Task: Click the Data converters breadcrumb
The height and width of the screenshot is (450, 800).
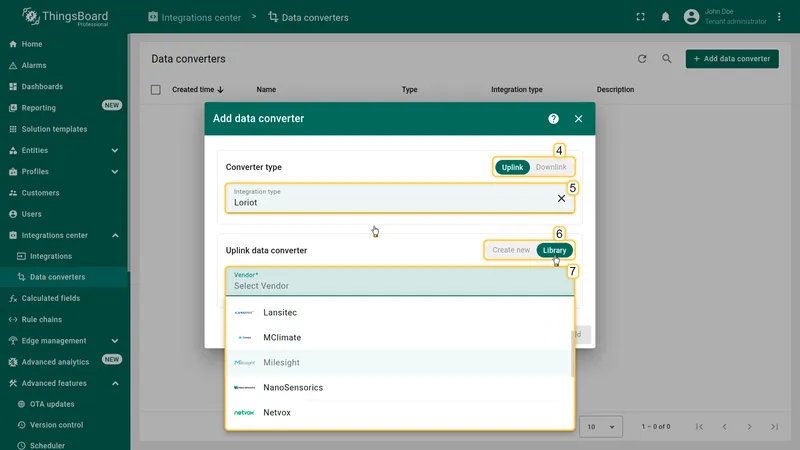Action: (308, 17)
